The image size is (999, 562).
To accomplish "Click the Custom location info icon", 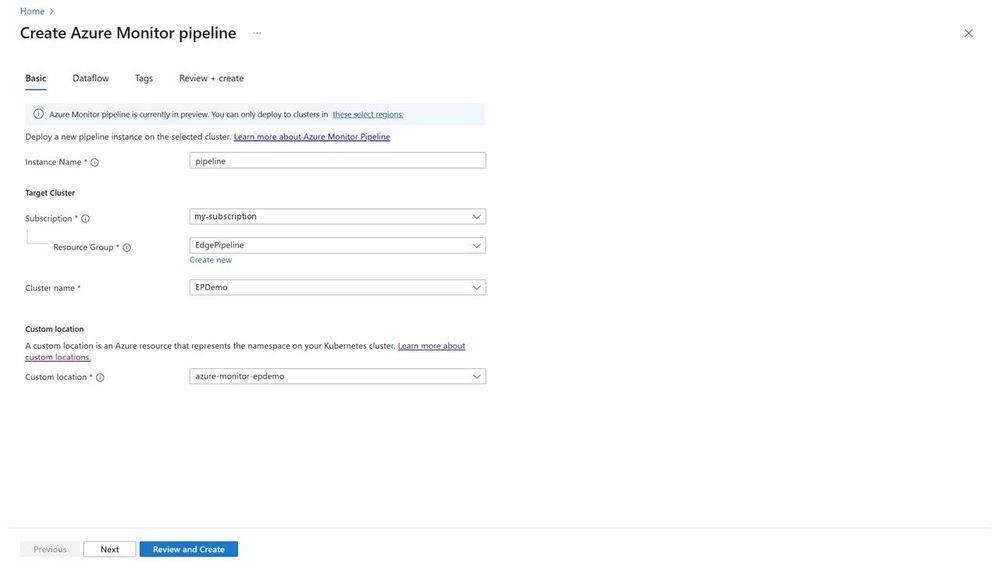I will 100,377.
